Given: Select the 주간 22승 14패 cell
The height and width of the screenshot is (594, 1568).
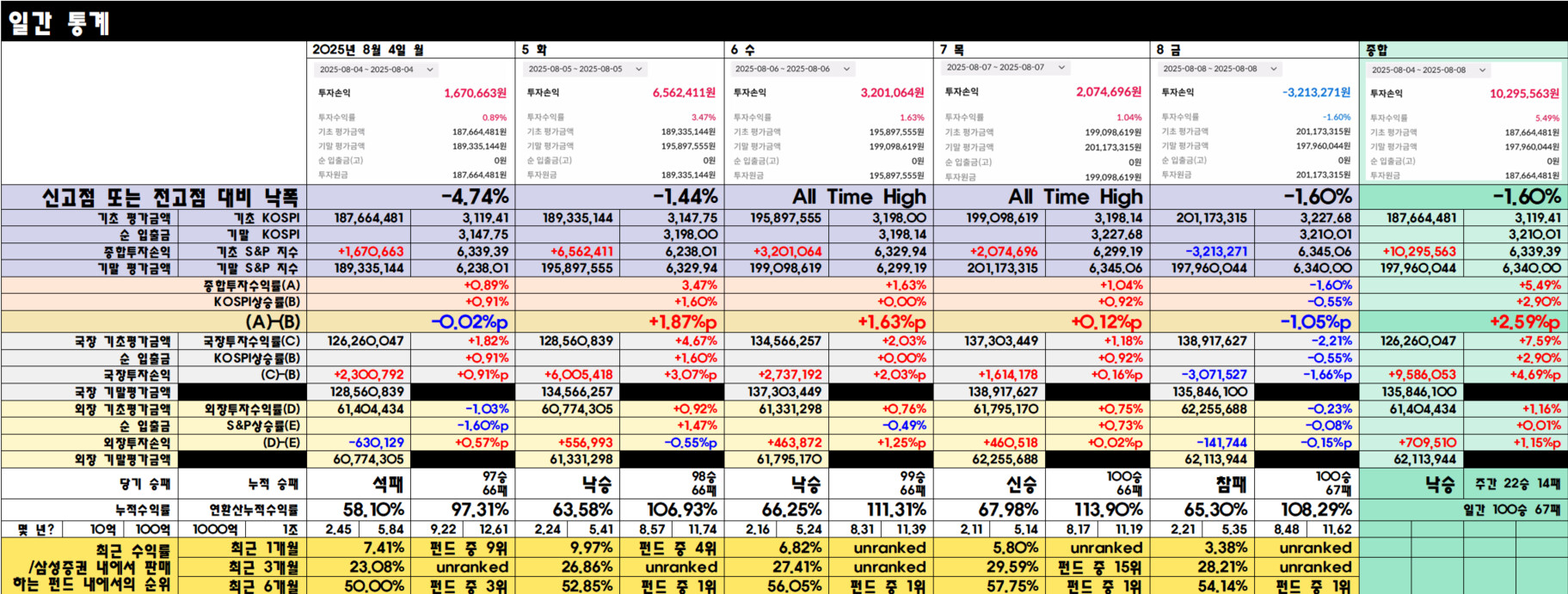Looking at the screenshot, I should point(1517,484).
